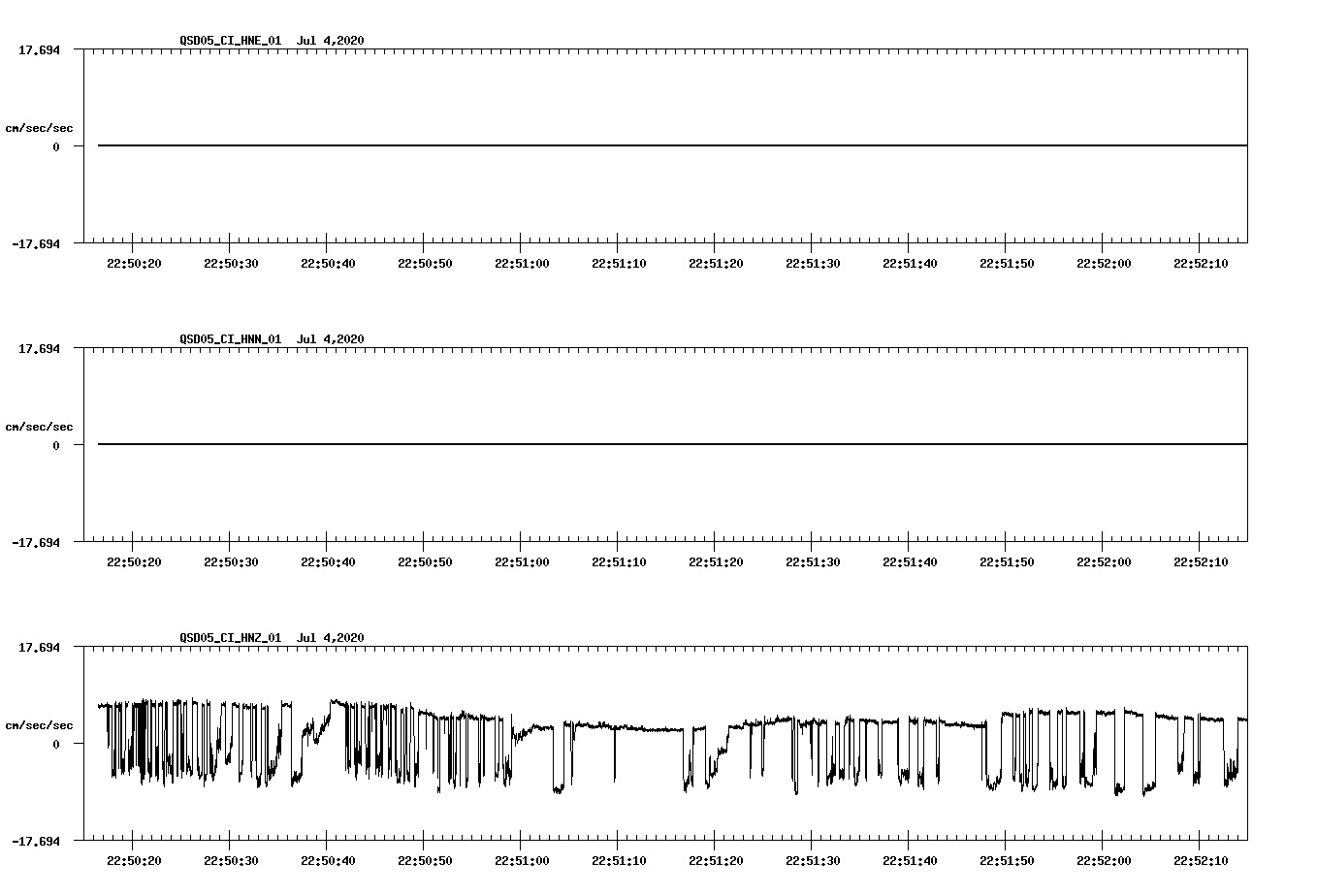1317x896 pixels.
Task: Select the 22:50:30 tick label under HNN plot
Action: 231,562
